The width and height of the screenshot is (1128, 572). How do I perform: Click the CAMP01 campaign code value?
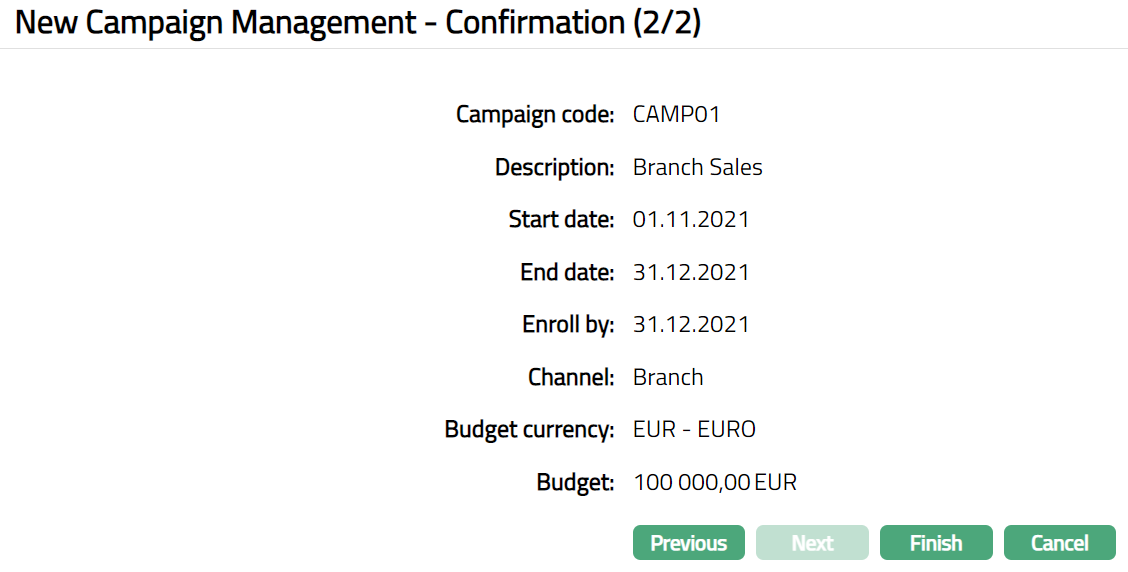point(676,115)
